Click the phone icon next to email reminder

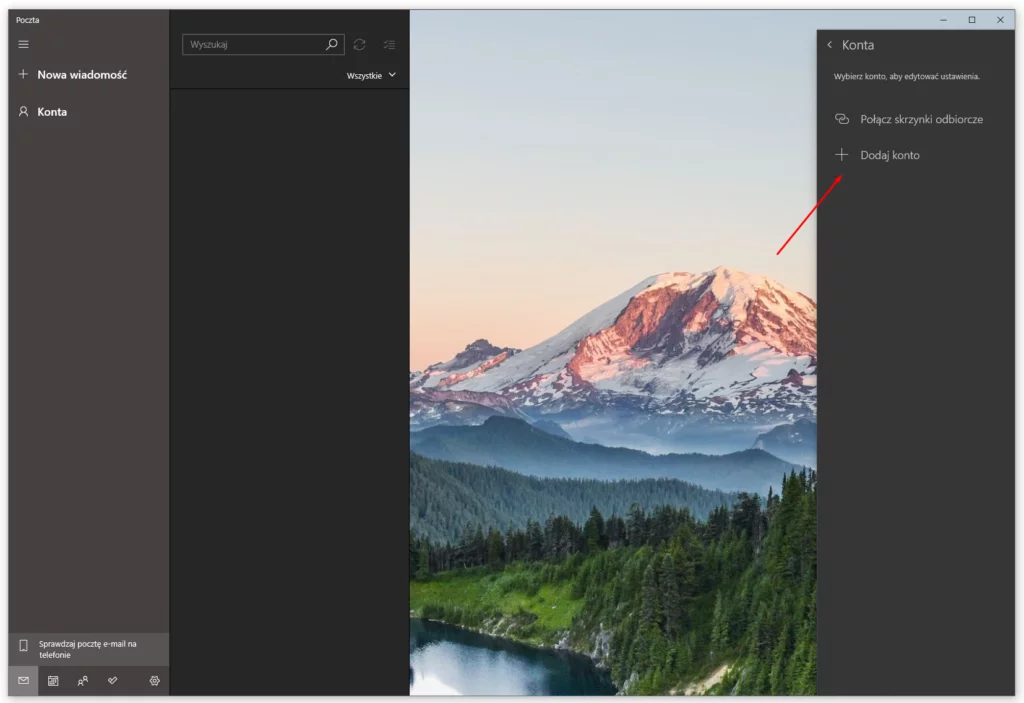pyautogui.click(x=22, y=647)
